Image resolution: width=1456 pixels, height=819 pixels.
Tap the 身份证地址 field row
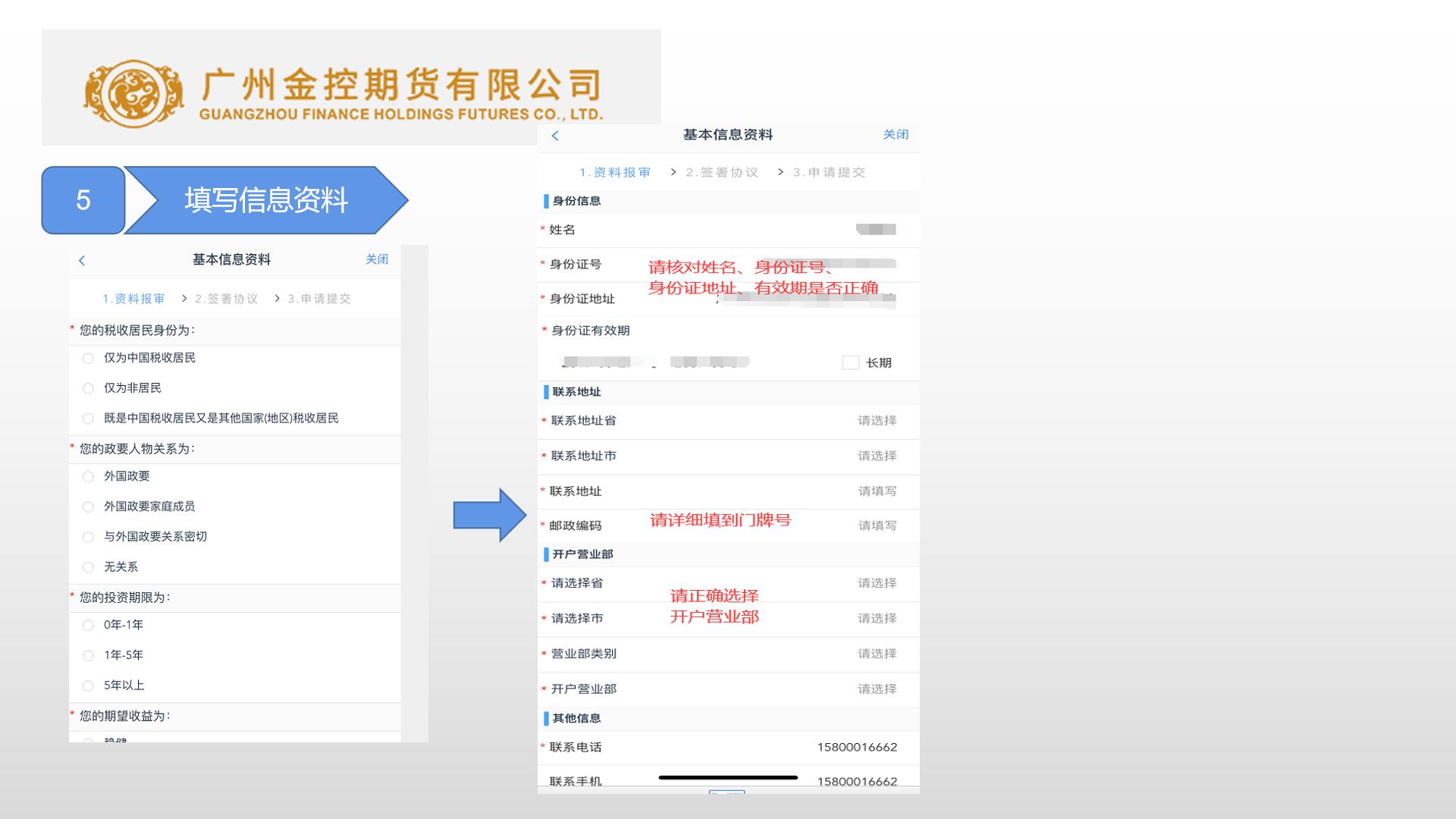[x=729, y=299]
